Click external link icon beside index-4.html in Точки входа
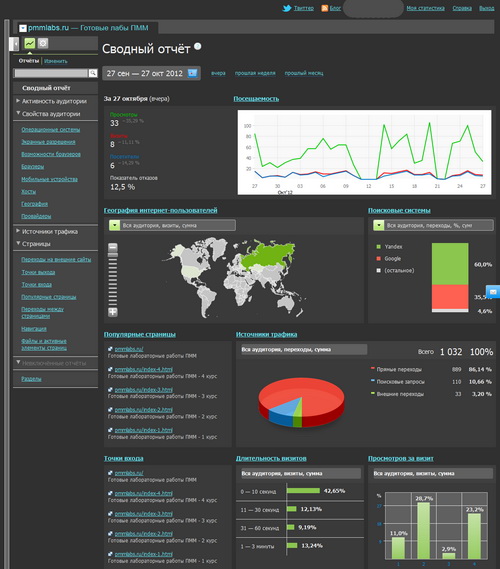500x569 pixels. 110,494
